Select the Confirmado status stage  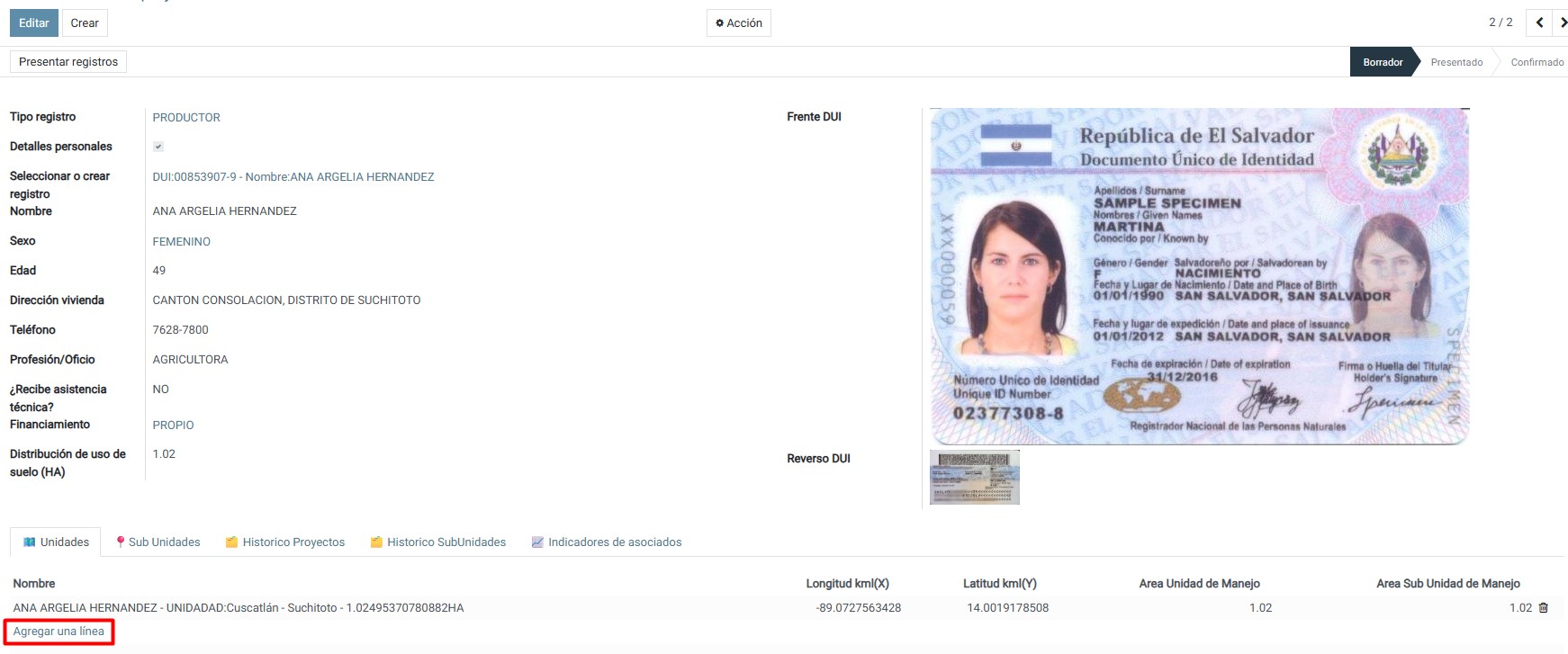click(1536, 62)
